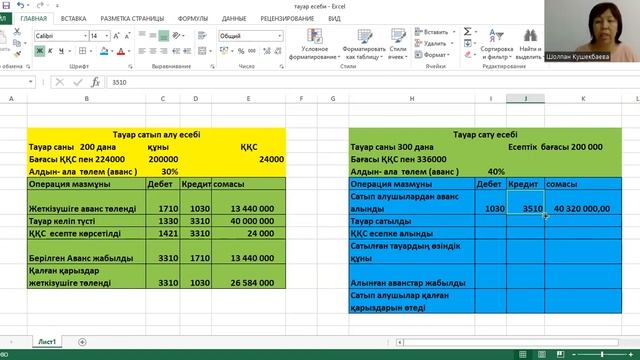Image resolution: width=640 pixels, height=360 pixels.
Task: Open the Шрифт dialog launcher
Action: (130, 67)
